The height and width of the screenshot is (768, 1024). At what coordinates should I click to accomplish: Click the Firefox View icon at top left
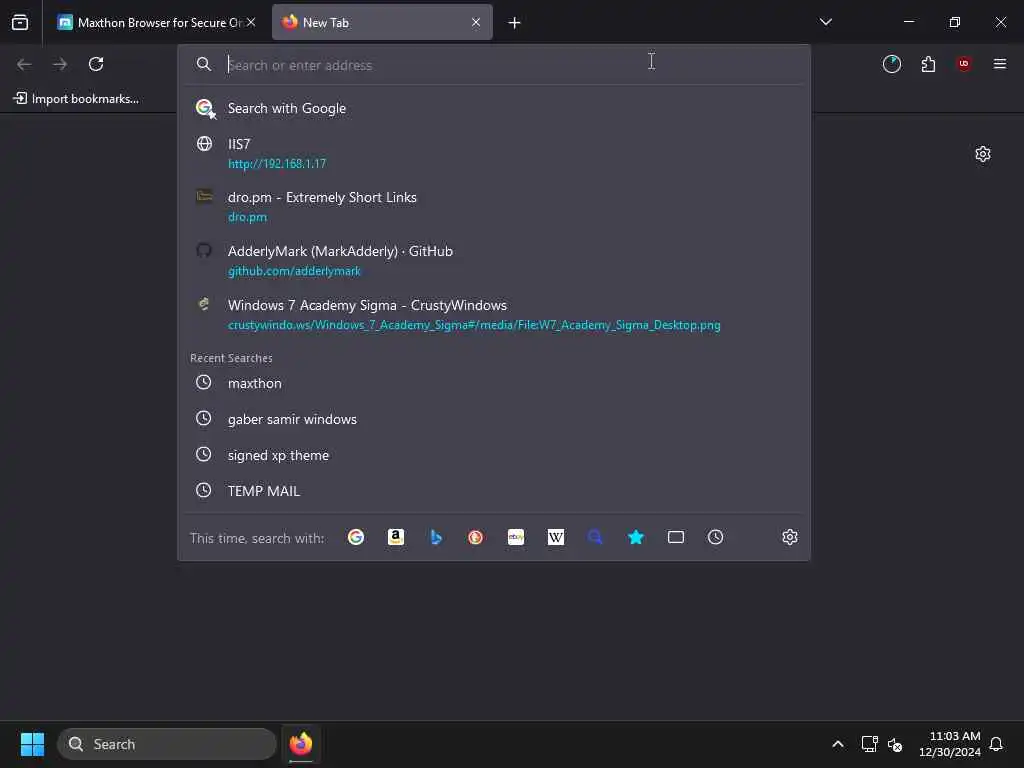20,22
